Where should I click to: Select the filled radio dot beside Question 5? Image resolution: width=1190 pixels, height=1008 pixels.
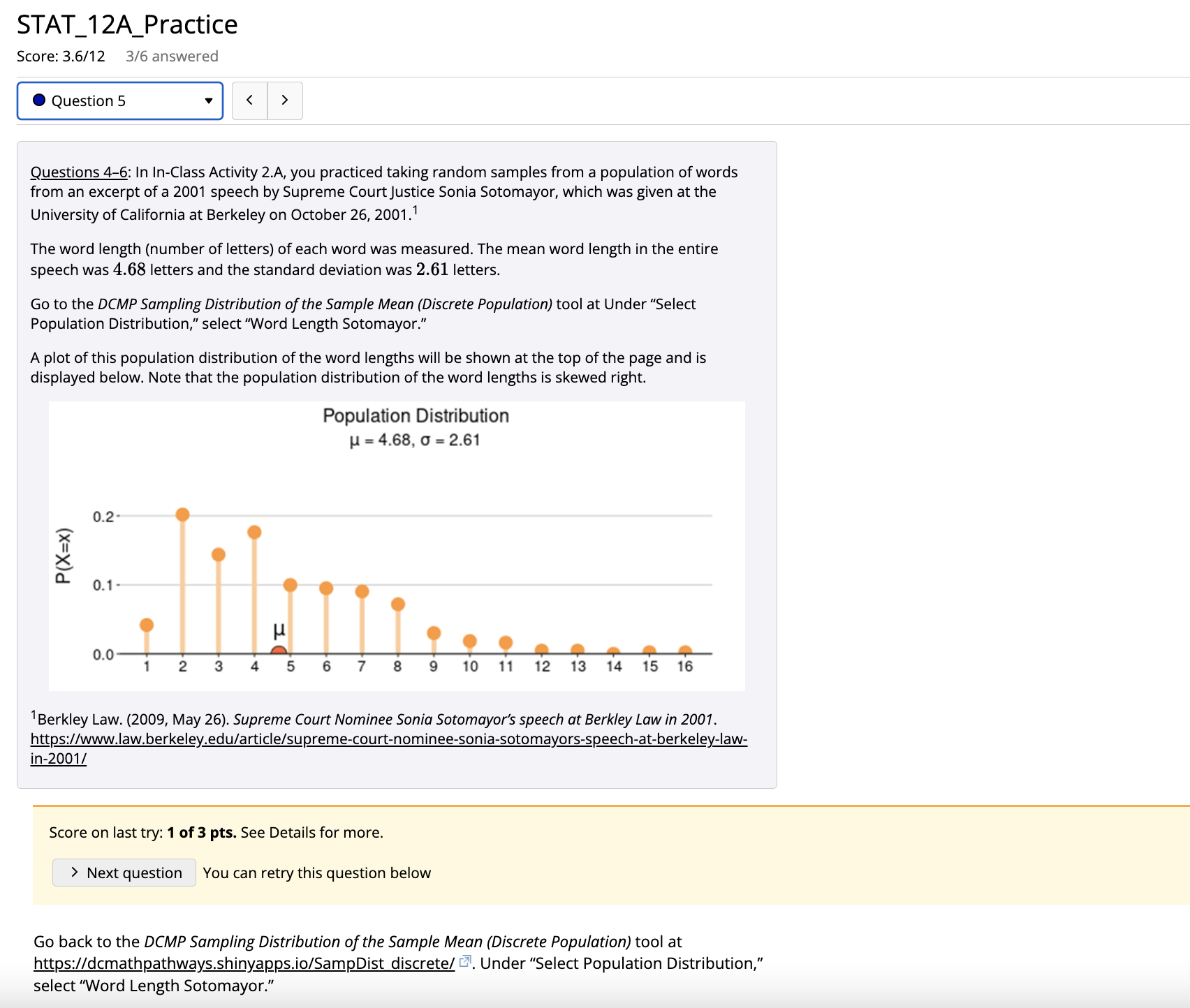40,100
